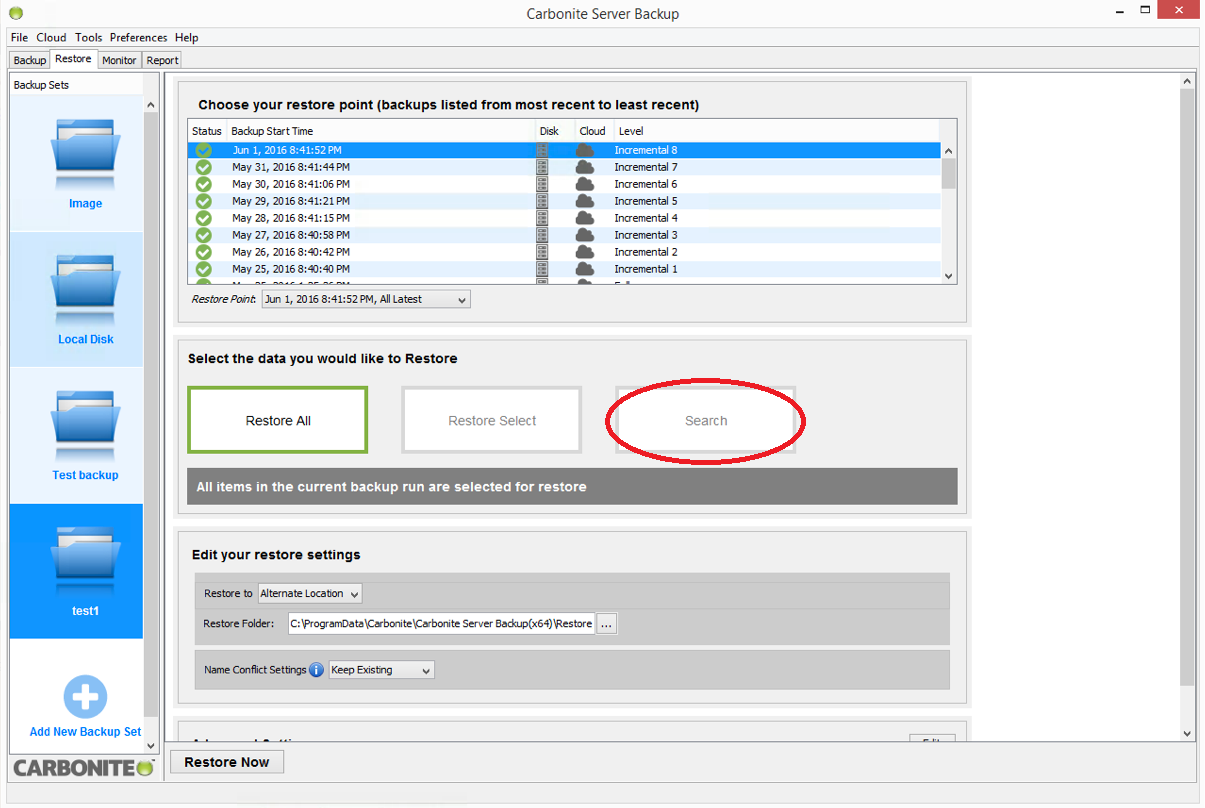
Task: Click the cloud icon in the Incremental 7 row
Action: [x=585, y=167]
